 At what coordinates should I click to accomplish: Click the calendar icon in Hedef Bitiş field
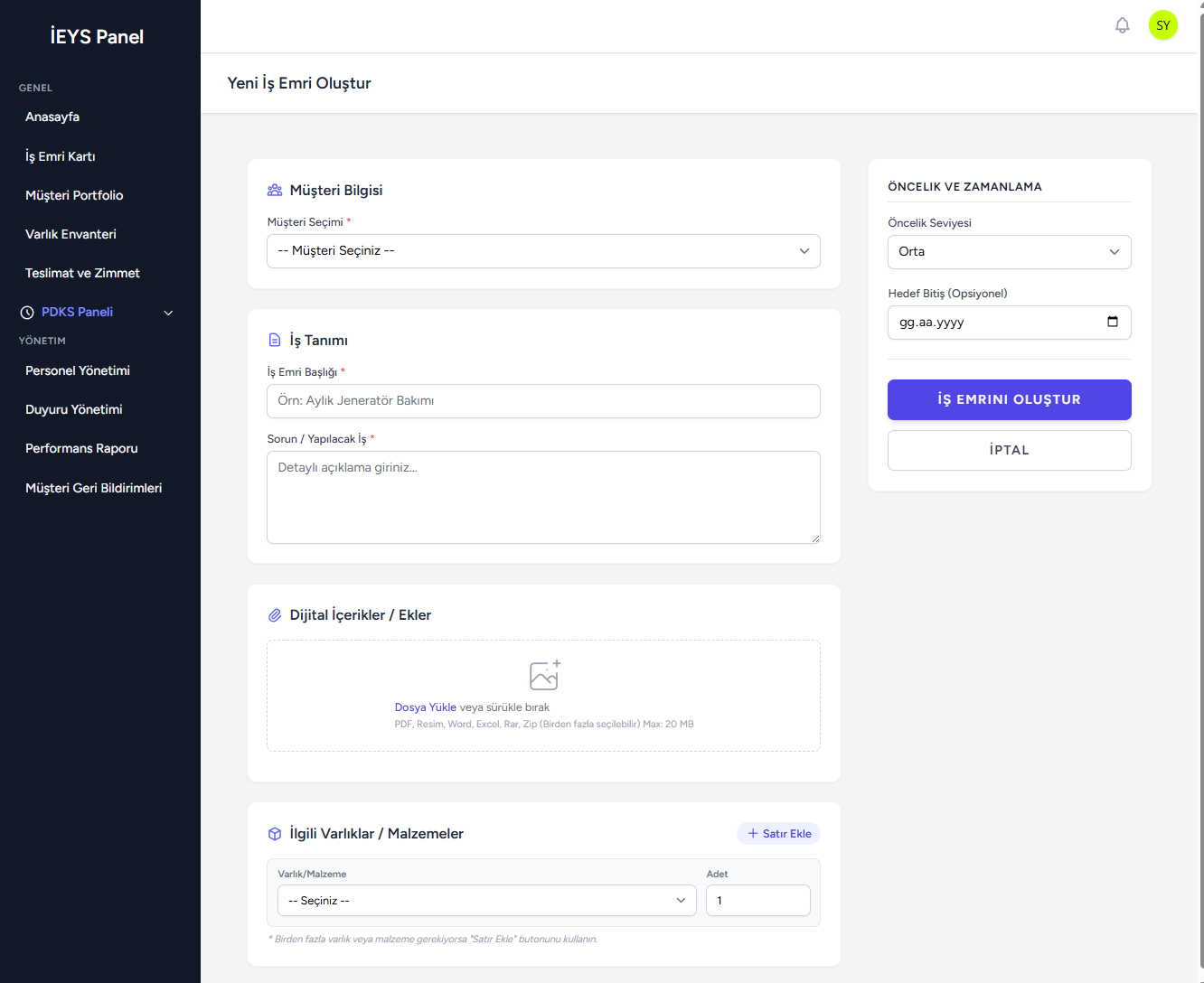click(x=1112, y=322)
